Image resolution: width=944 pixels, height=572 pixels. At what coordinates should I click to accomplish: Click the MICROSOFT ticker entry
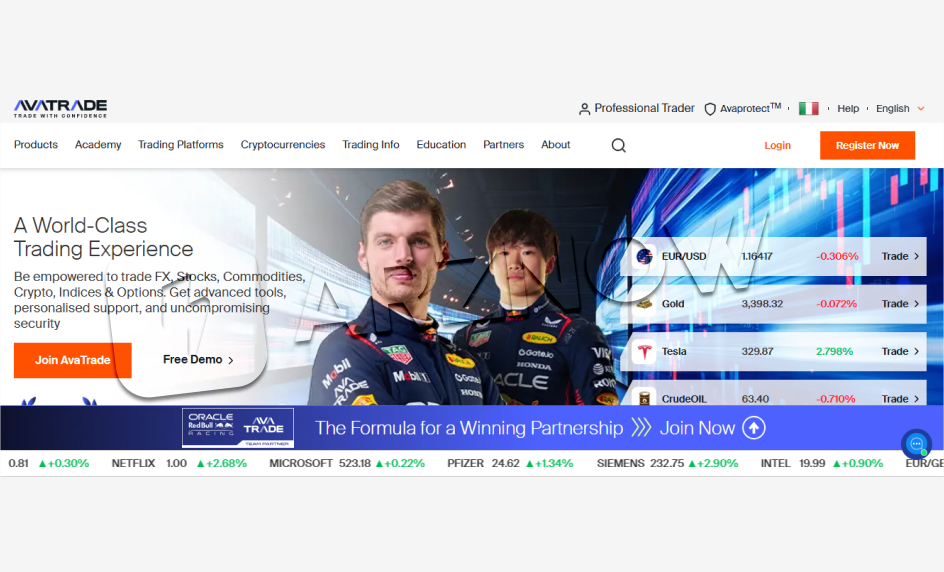(347, 463)
